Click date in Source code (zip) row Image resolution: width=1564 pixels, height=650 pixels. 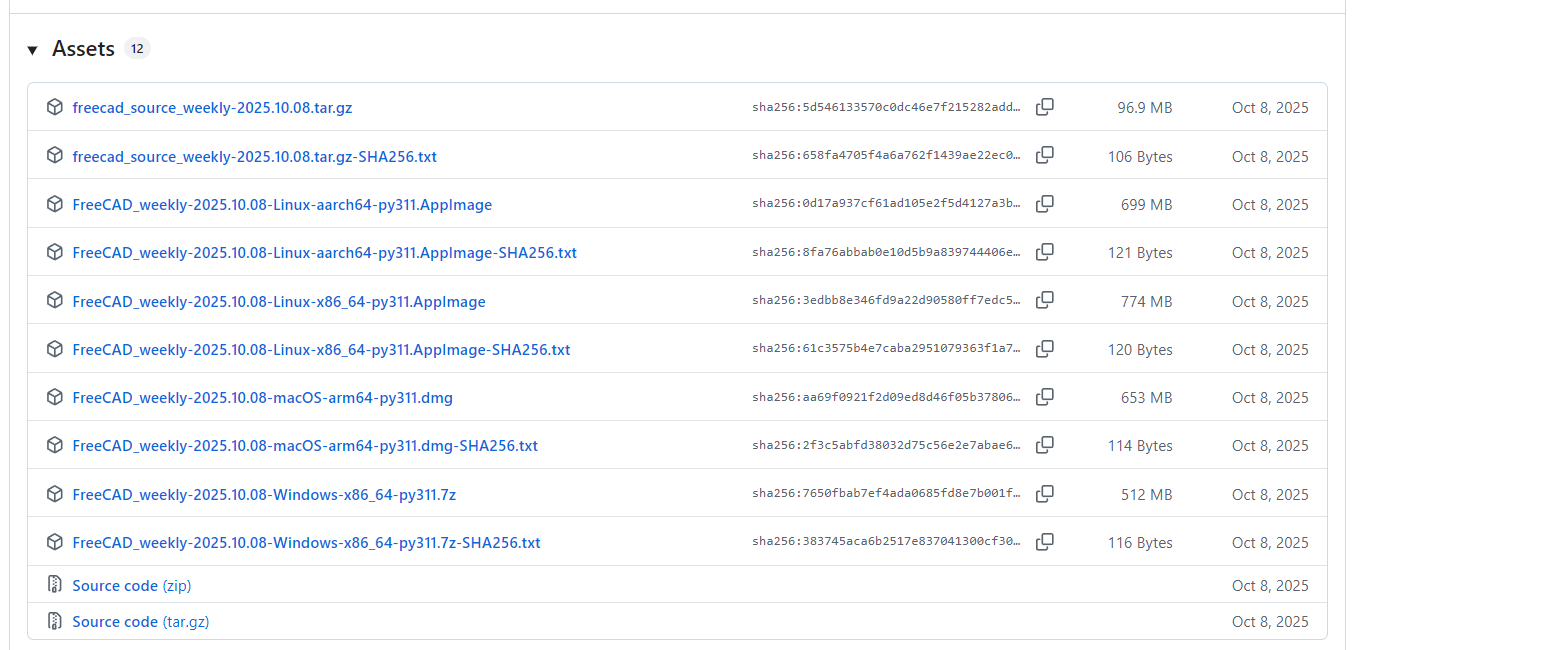(x=1270, y=586)
